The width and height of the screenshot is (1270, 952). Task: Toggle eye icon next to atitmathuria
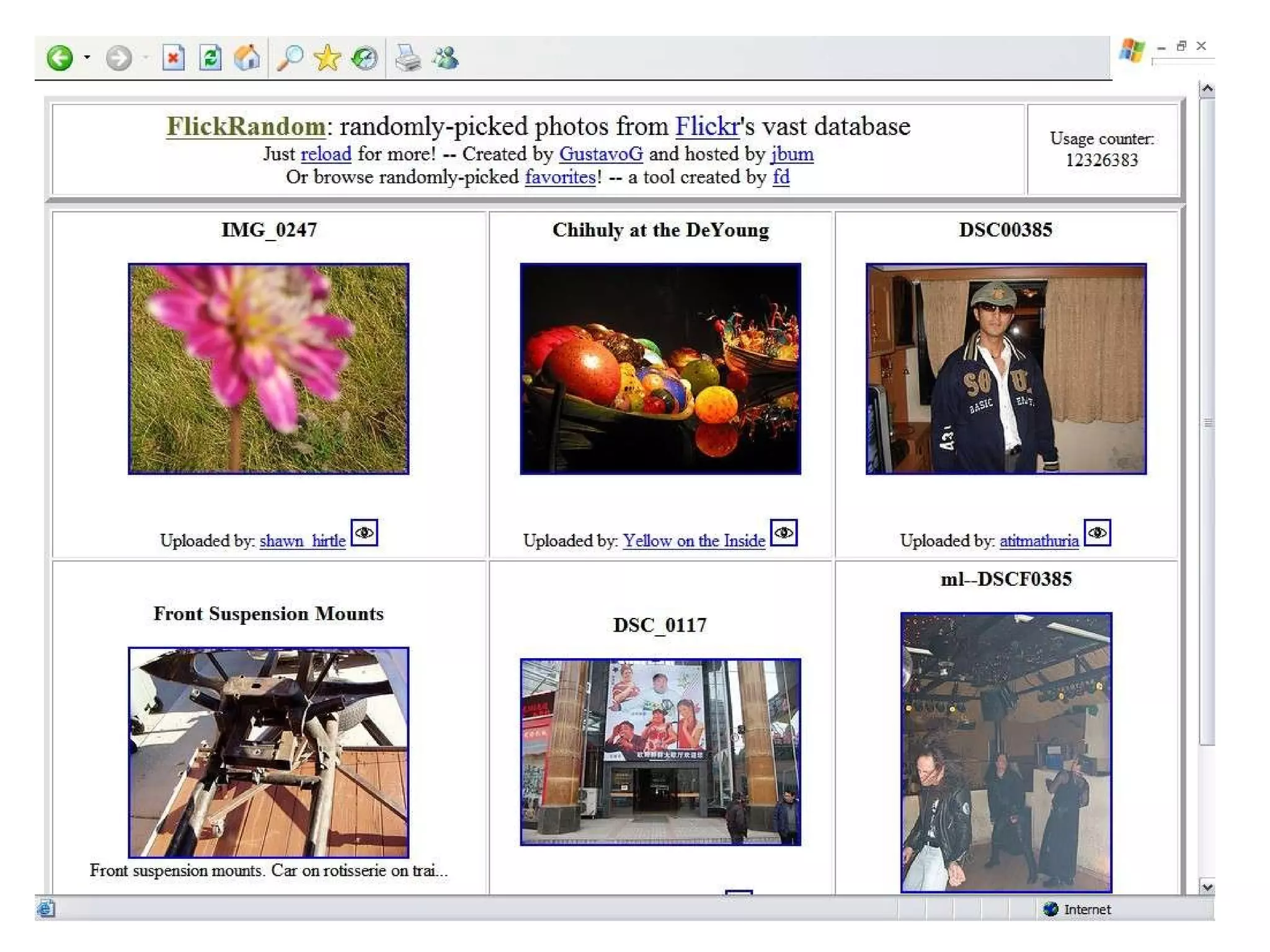[1097, 532]
